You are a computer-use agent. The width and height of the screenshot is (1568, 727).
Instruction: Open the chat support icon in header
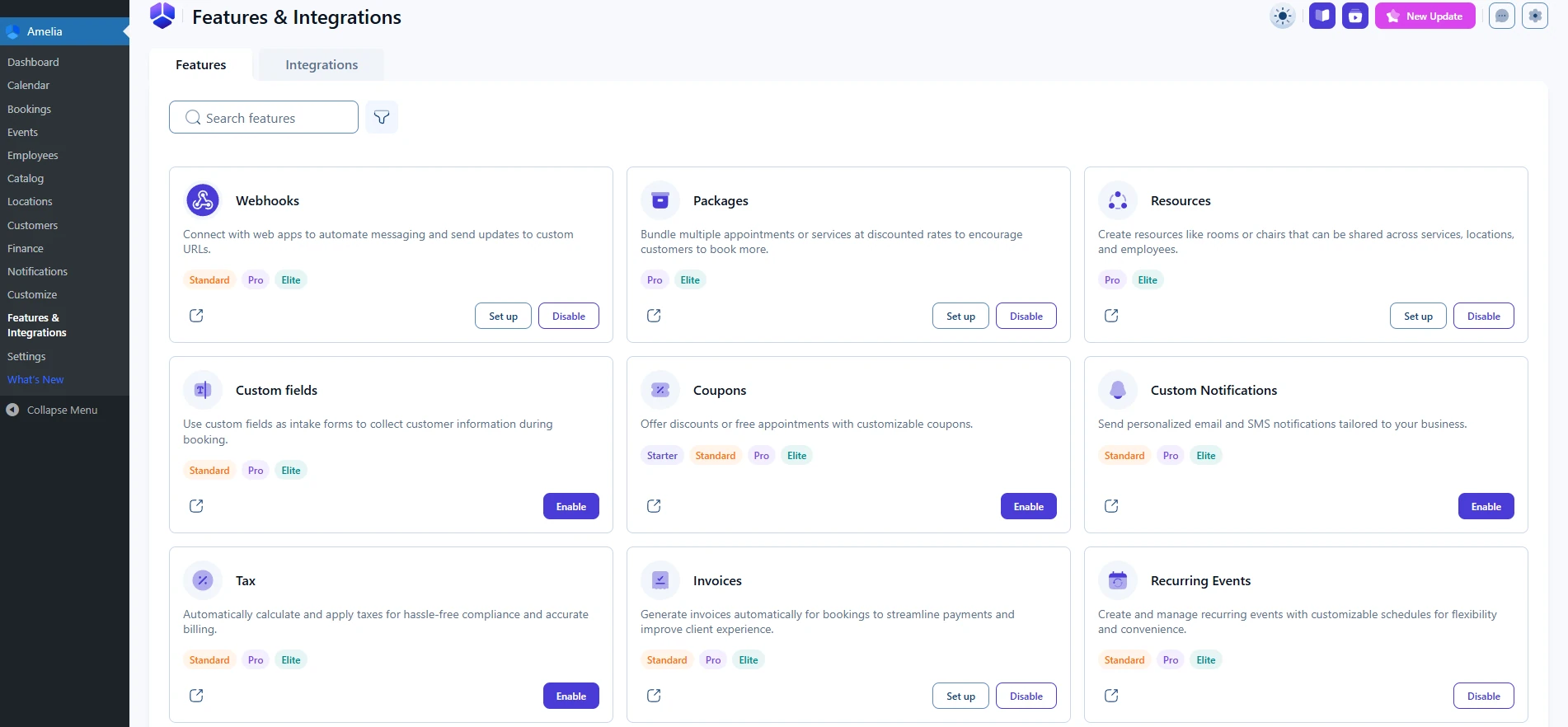(1501, 16)
